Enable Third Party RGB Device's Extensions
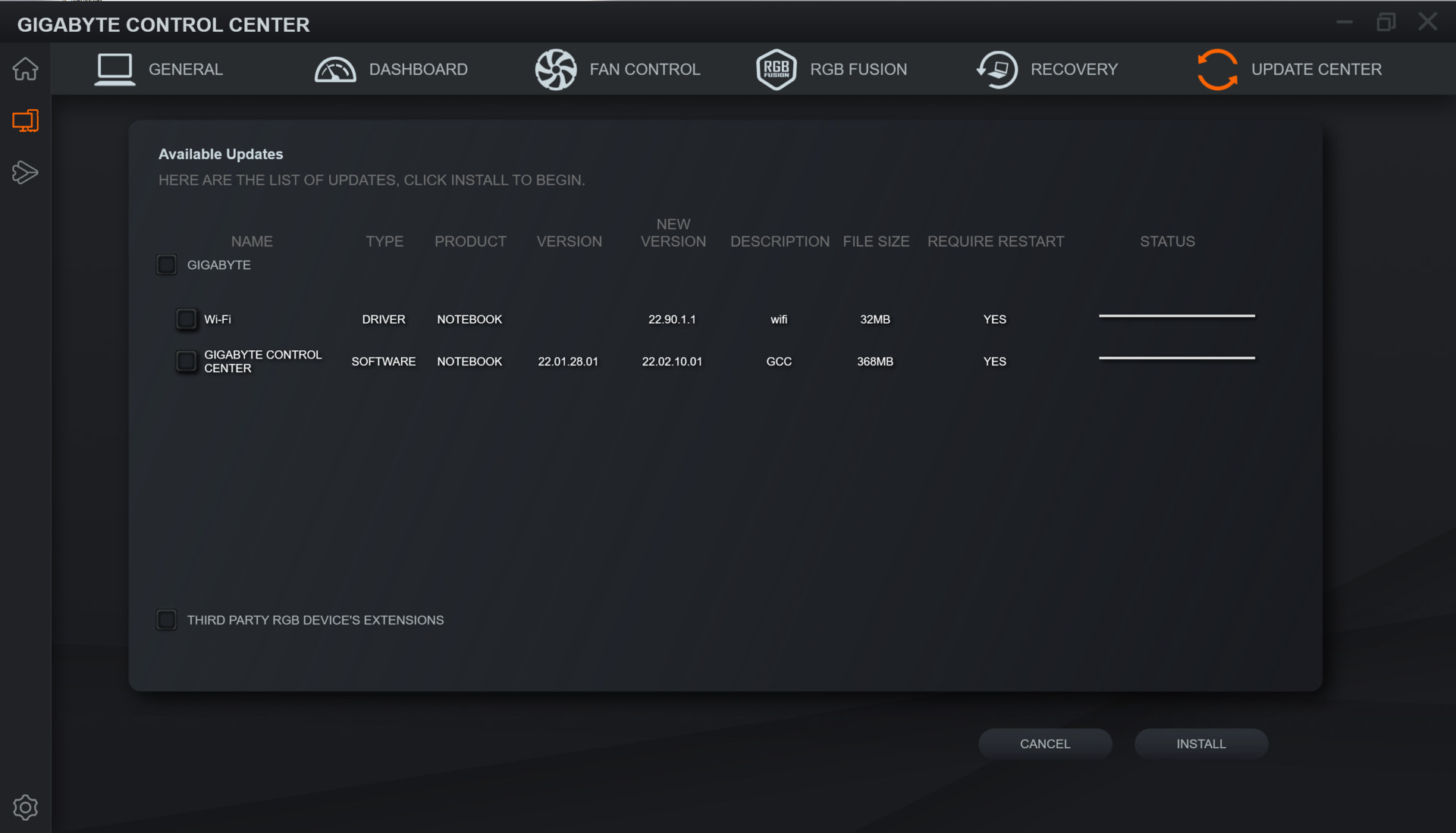 (166, 620)
